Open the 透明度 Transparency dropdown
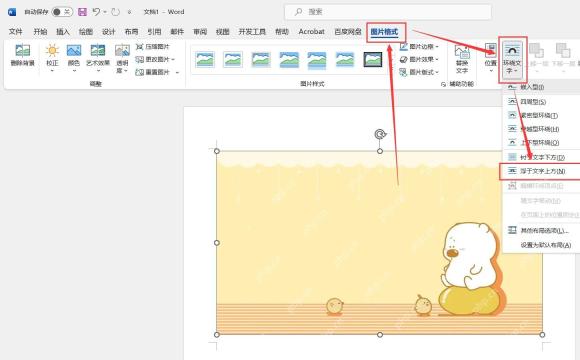 122,59
